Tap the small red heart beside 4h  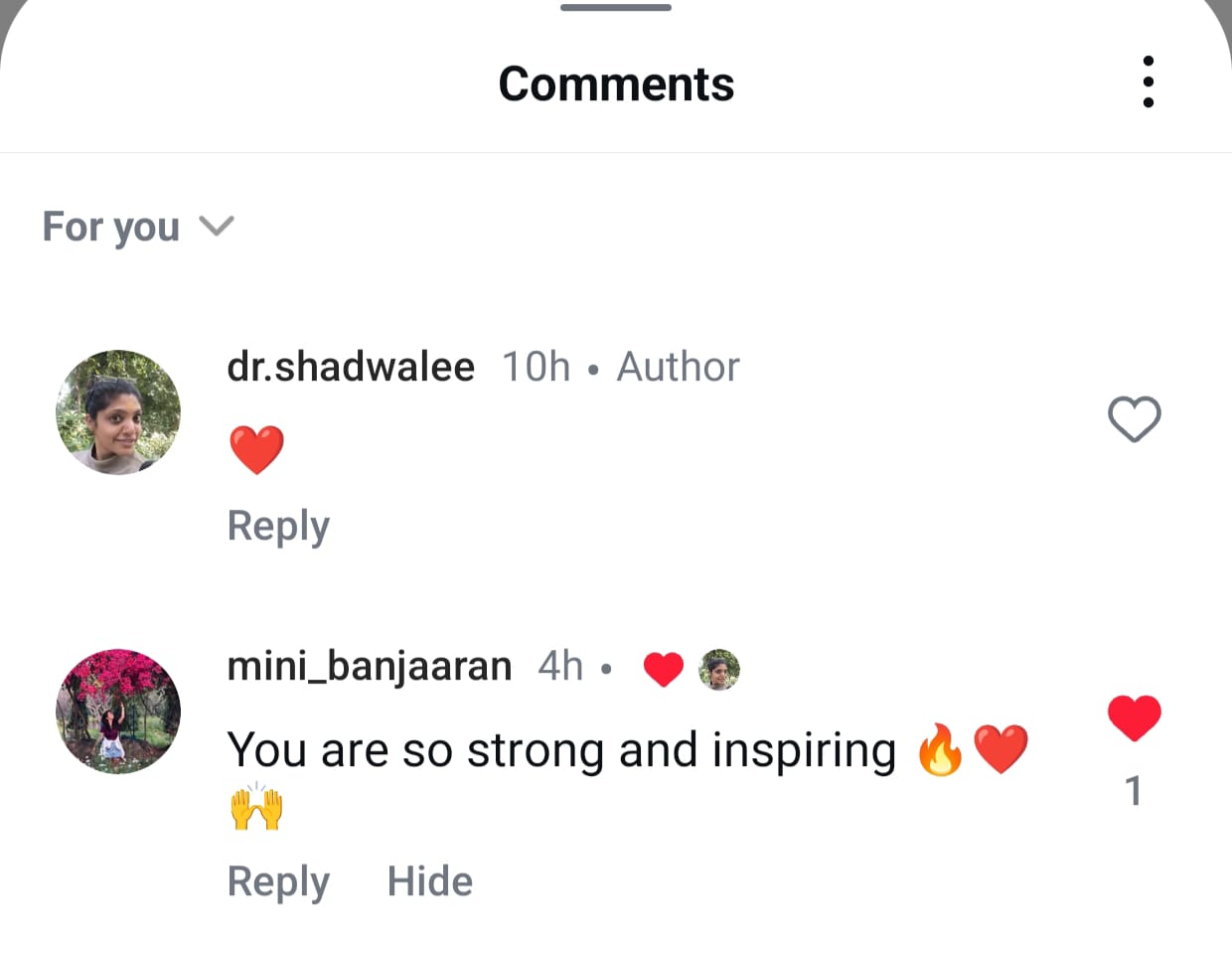click(x=664, y=669)
